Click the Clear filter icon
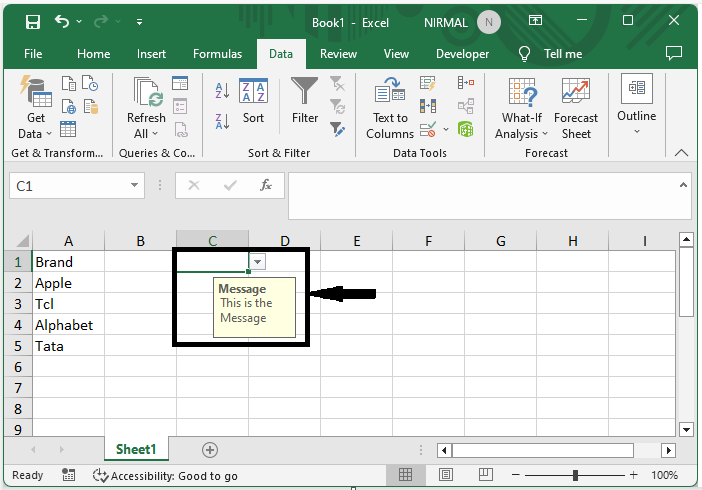Viewport: 702px width, 490px height. tap(337, 83)
